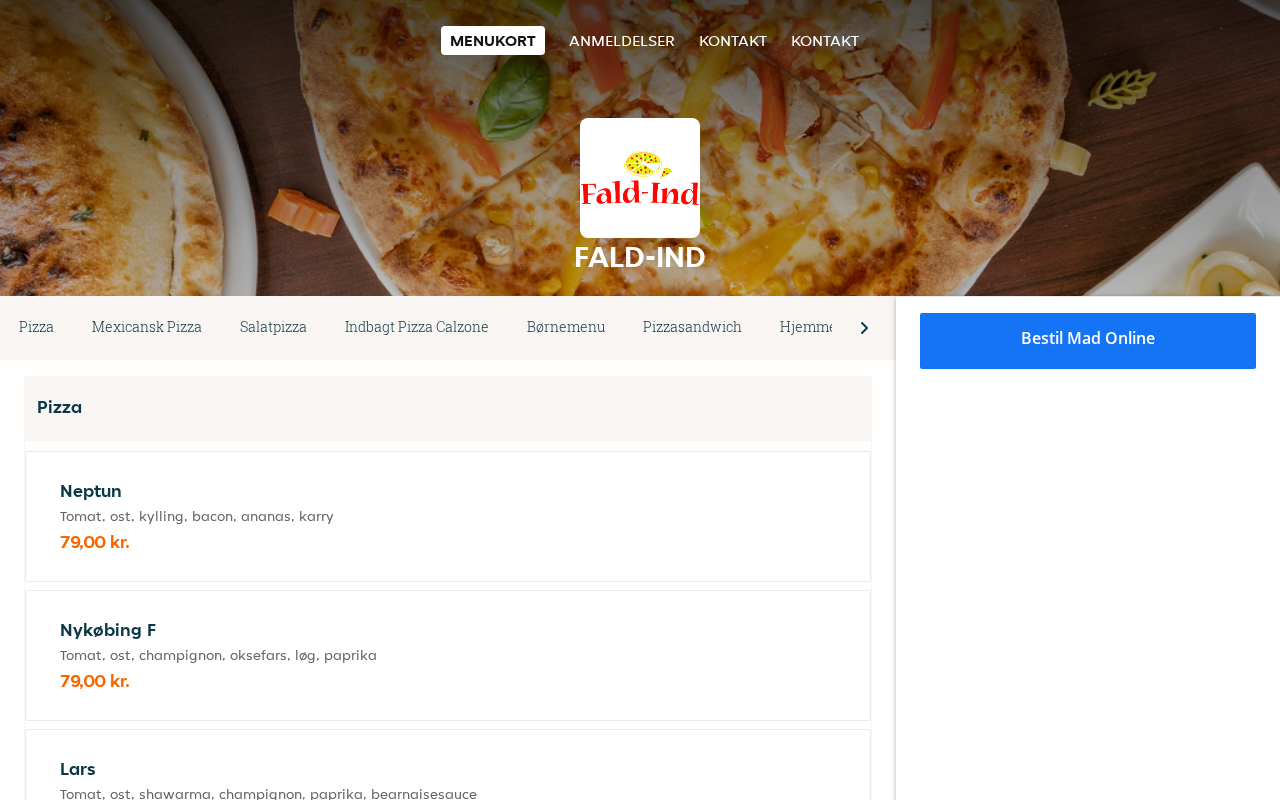1280x800 pixels.
Task: Choose the Nykøbing F pizza item
Action: tap(448, 655)
